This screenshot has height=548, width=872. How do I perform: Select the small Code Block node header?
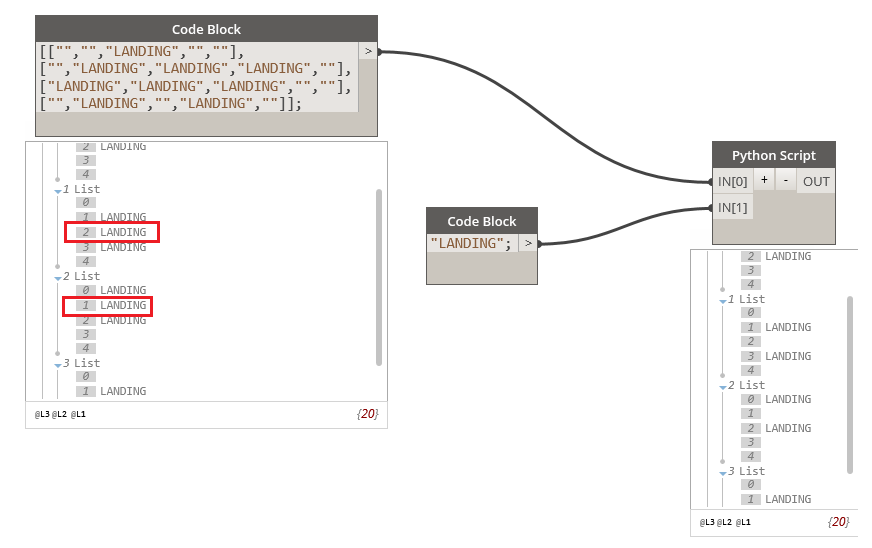point(482,221)
